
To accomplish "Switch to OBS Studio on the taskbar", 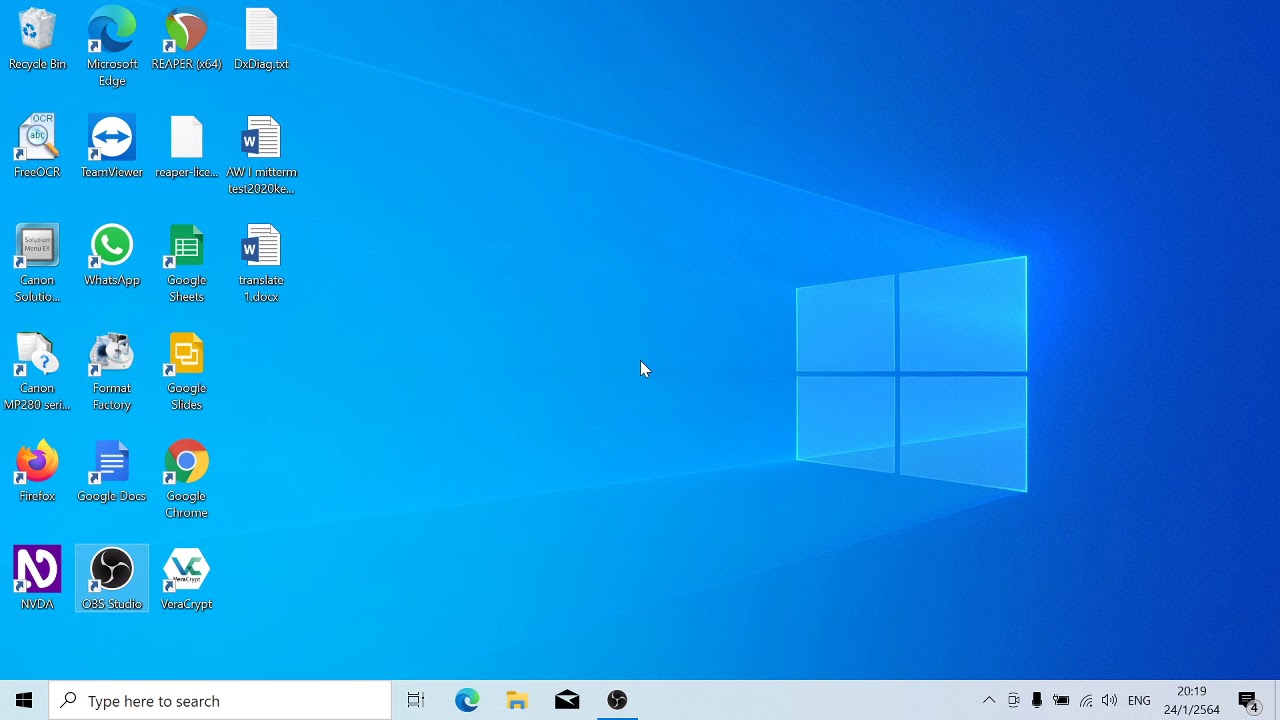I will (617, 700).
